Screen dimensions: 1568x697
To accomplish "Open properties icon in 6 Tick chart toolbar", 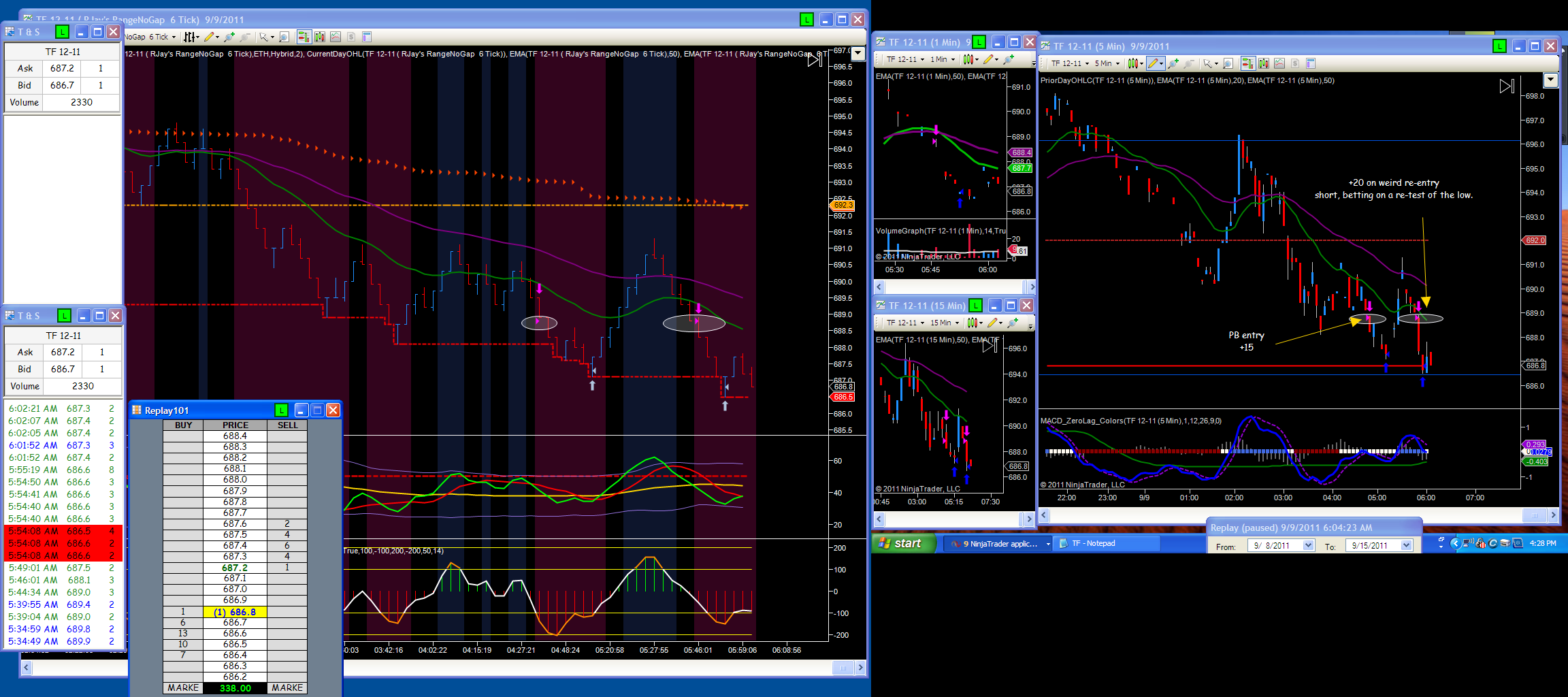I will (x=367, y=37).
